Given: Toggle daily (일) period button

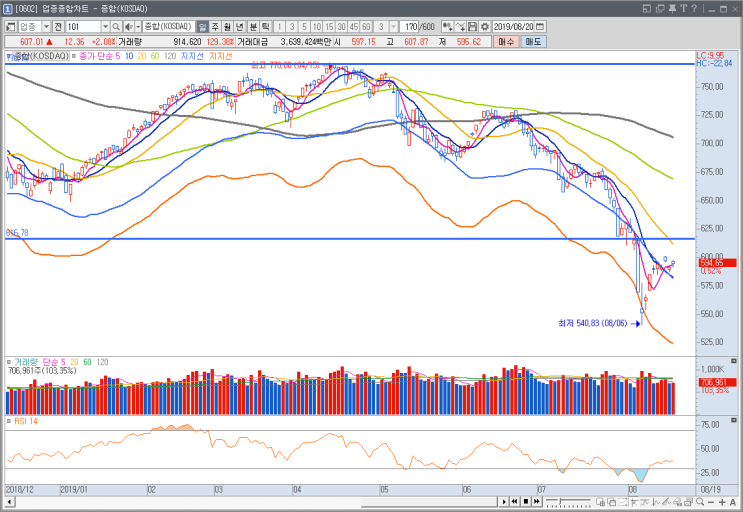Looking at the screenshot, I should [x=202, y=27].
